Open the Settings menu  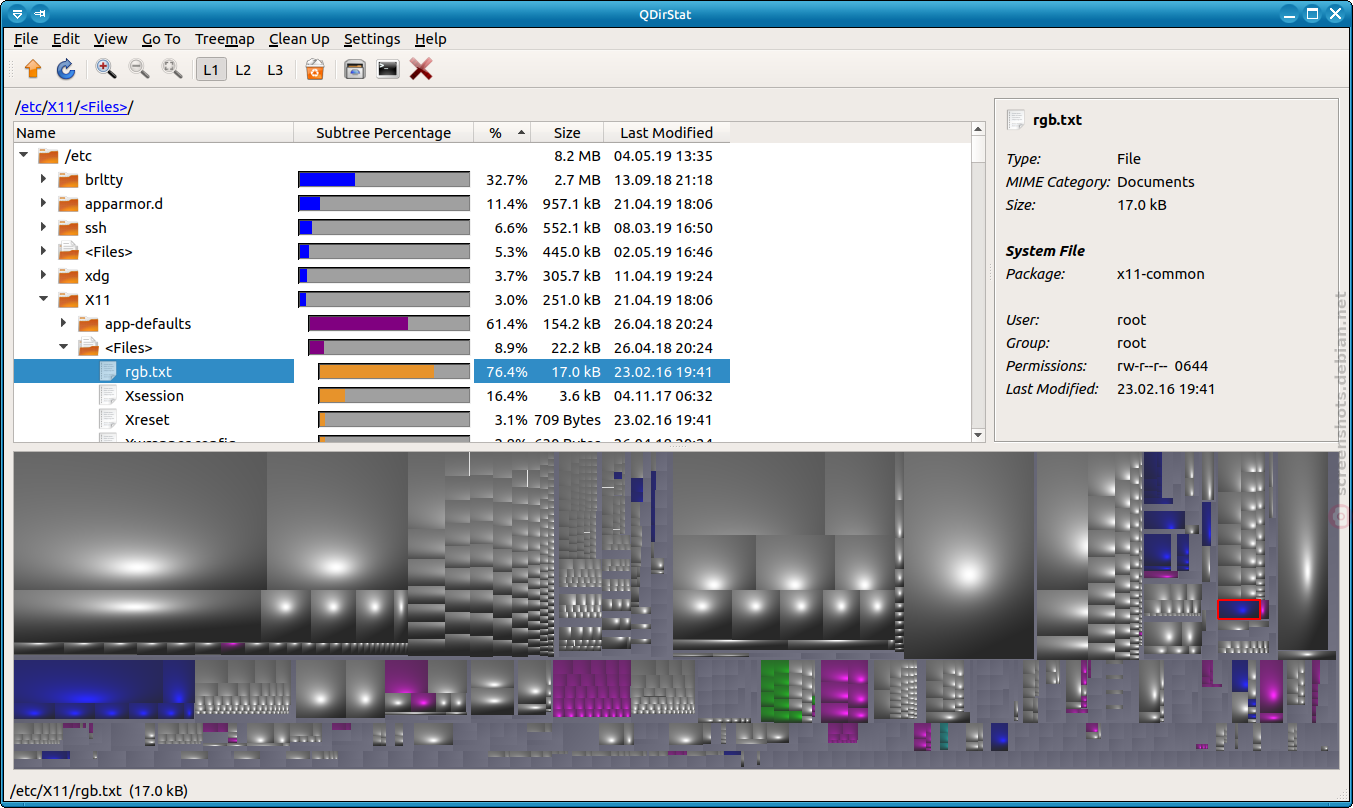pos(372,39)
